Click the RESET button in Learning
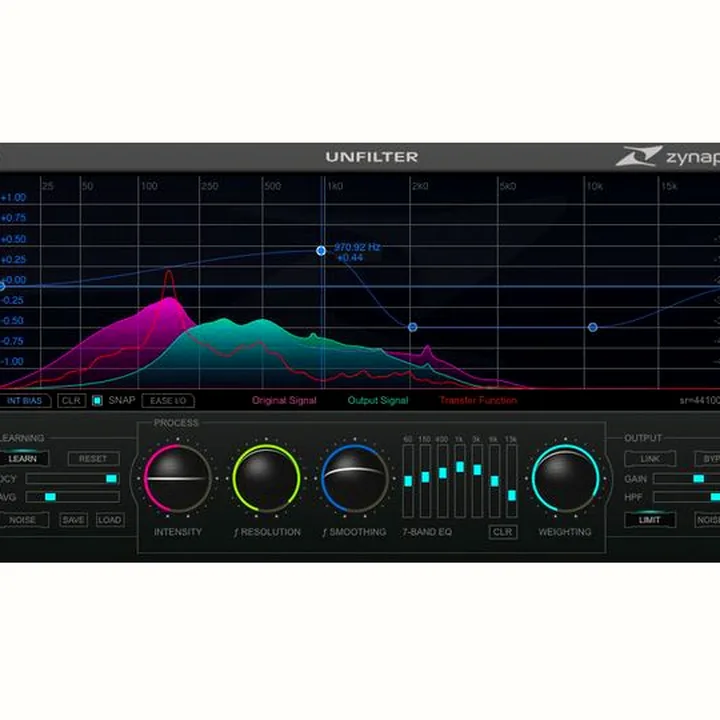720x720 pixels. (x=93, y=459)
